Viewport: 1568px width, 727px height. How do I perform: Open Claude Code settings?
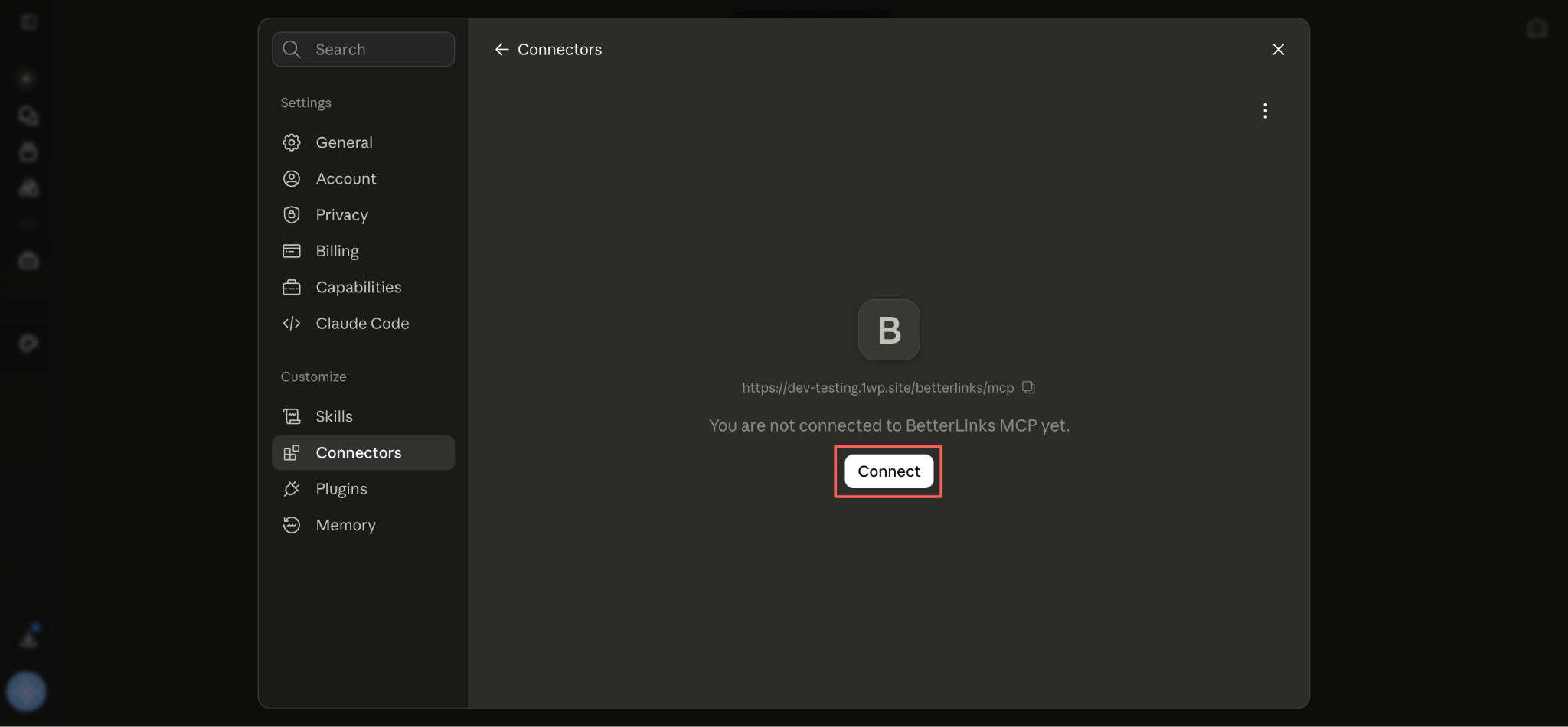point(363,323)
